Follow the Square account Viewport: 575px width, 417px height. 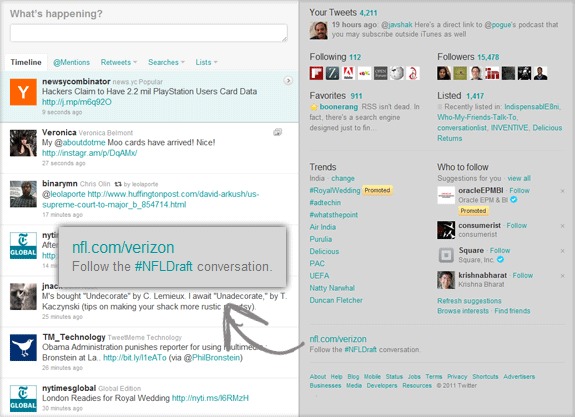click(x=500, y=250)
